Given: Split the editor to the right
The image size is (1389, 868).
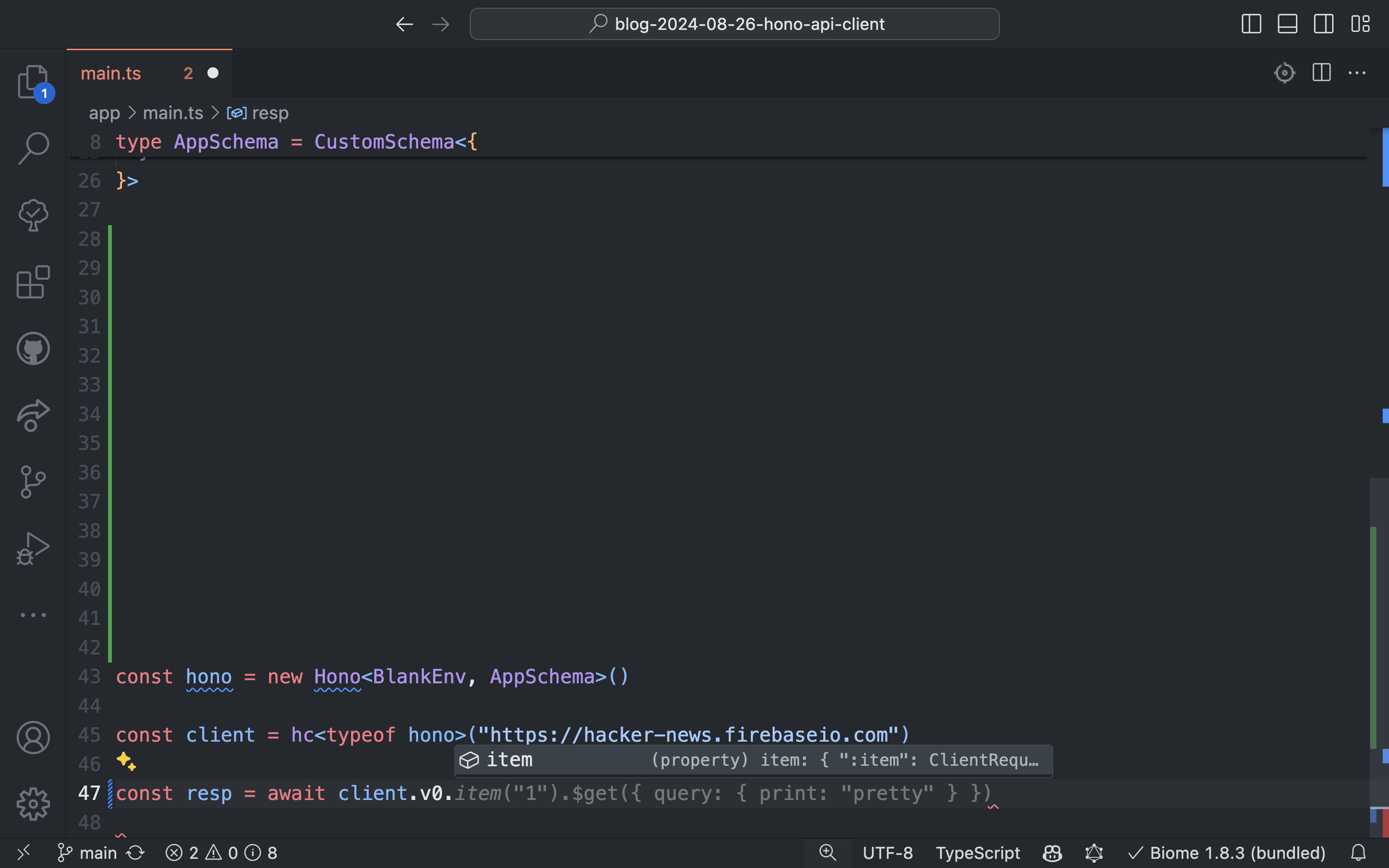Looking at the screenshot, I should pos(1321,73).
